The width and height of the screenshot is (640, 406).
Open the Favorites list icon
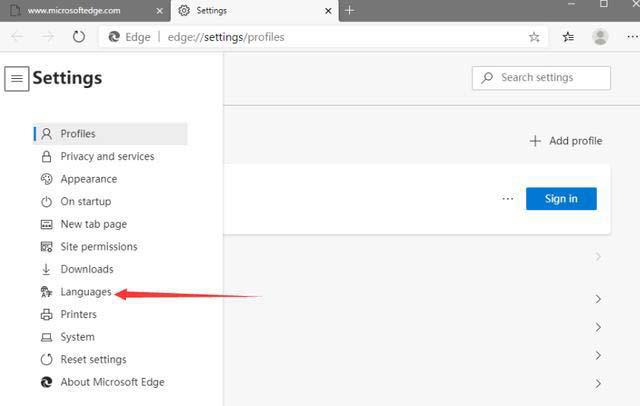click(x=568, y=37)
